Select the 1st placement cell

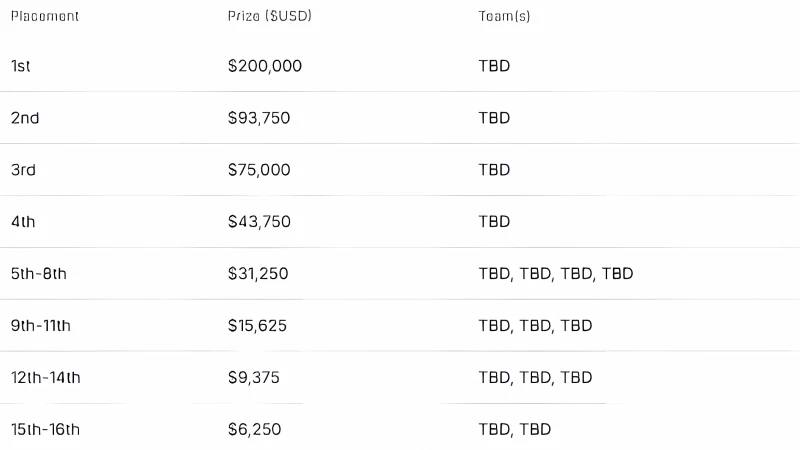(x=20, y=66)
